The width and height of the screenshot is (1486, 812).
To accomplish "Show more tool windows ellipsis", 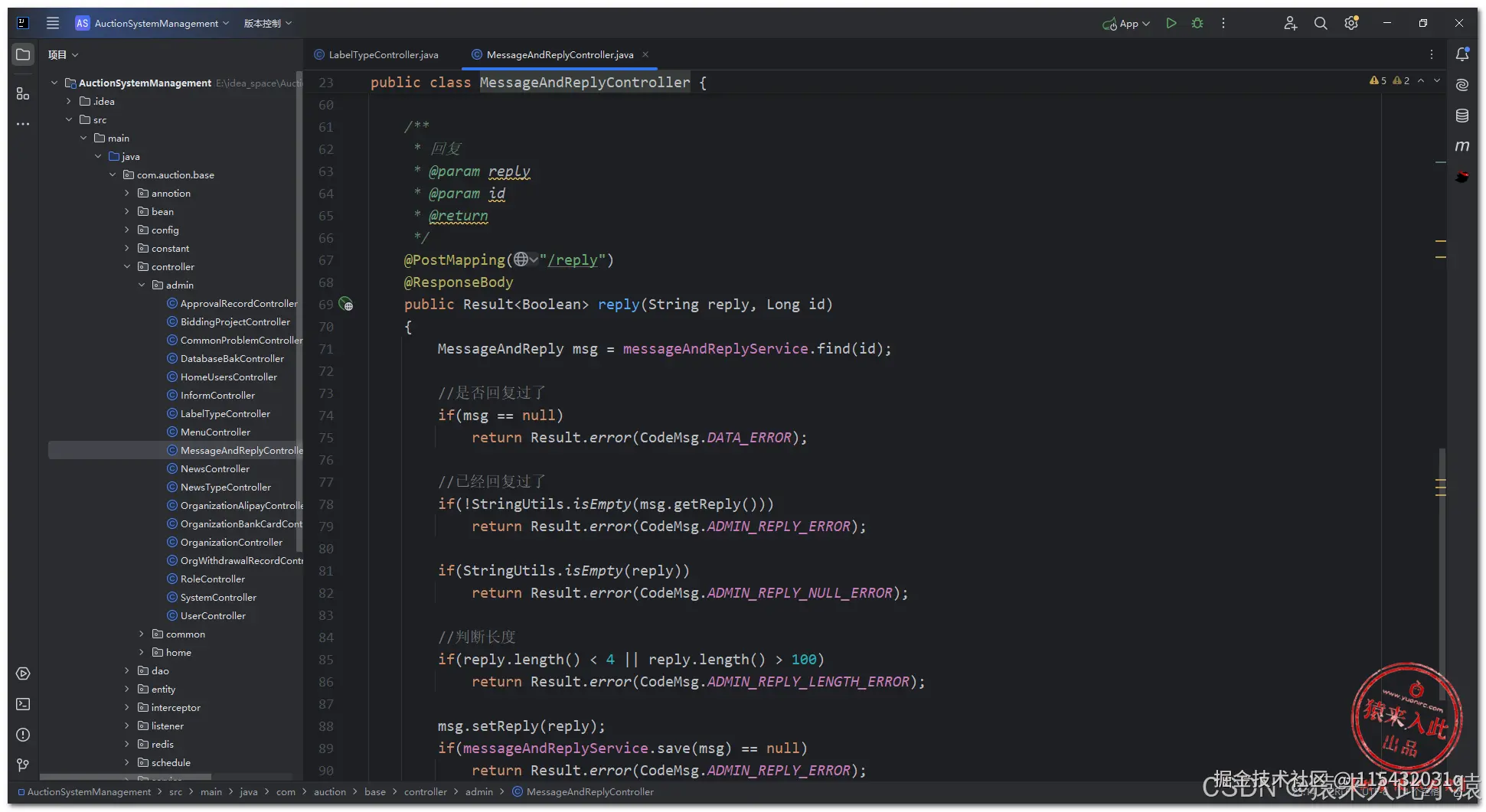I will click(x=23, y=124).
